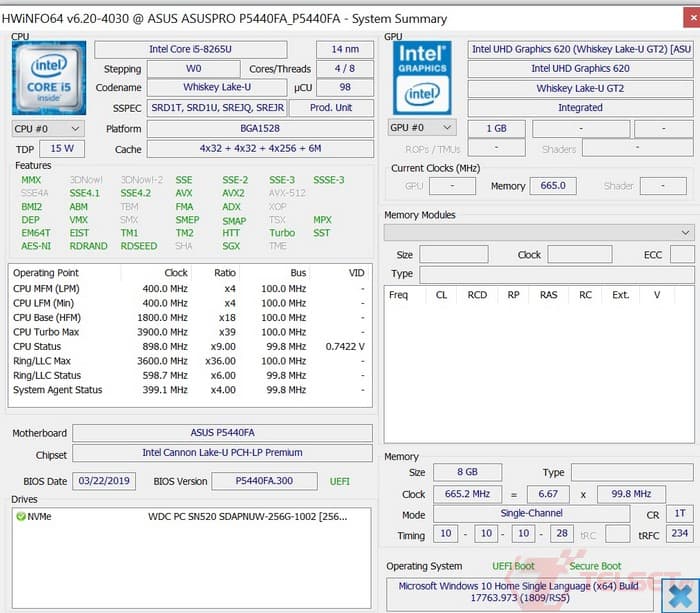Click the ASUS P5440FA motherboard field
The width and height of the screenshot is (700, 613).
pyautogui.click(x=222, y=433)
